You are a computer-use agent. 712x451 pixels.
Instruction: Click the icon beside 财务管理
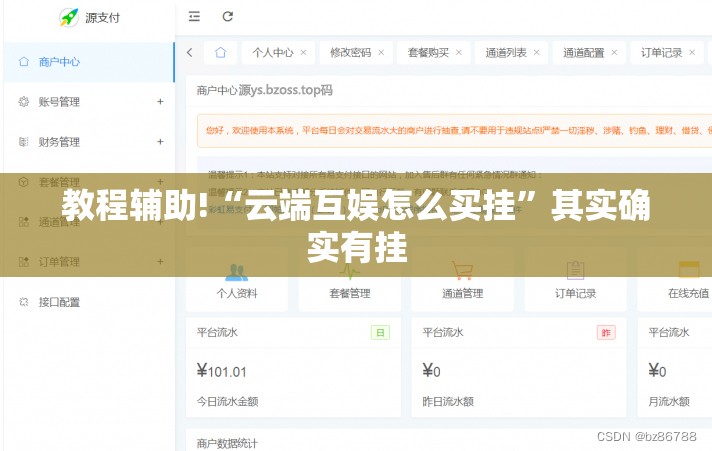click(24, 142)
